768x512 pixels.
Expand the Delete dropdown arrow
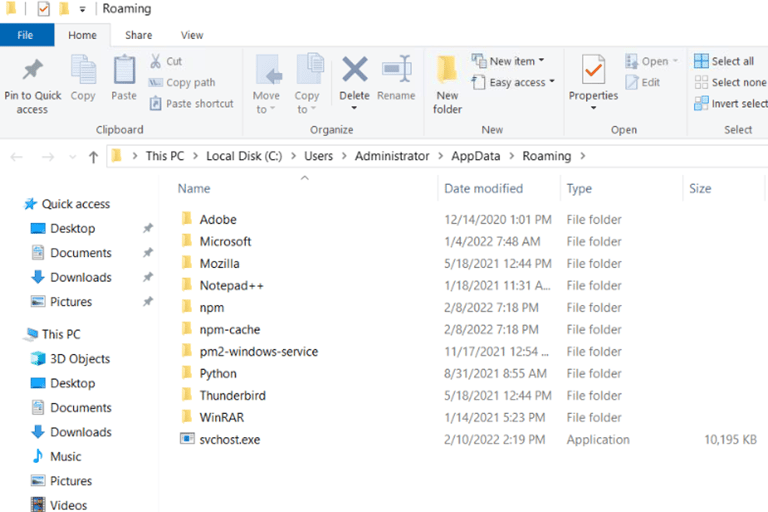pos(354,108)
